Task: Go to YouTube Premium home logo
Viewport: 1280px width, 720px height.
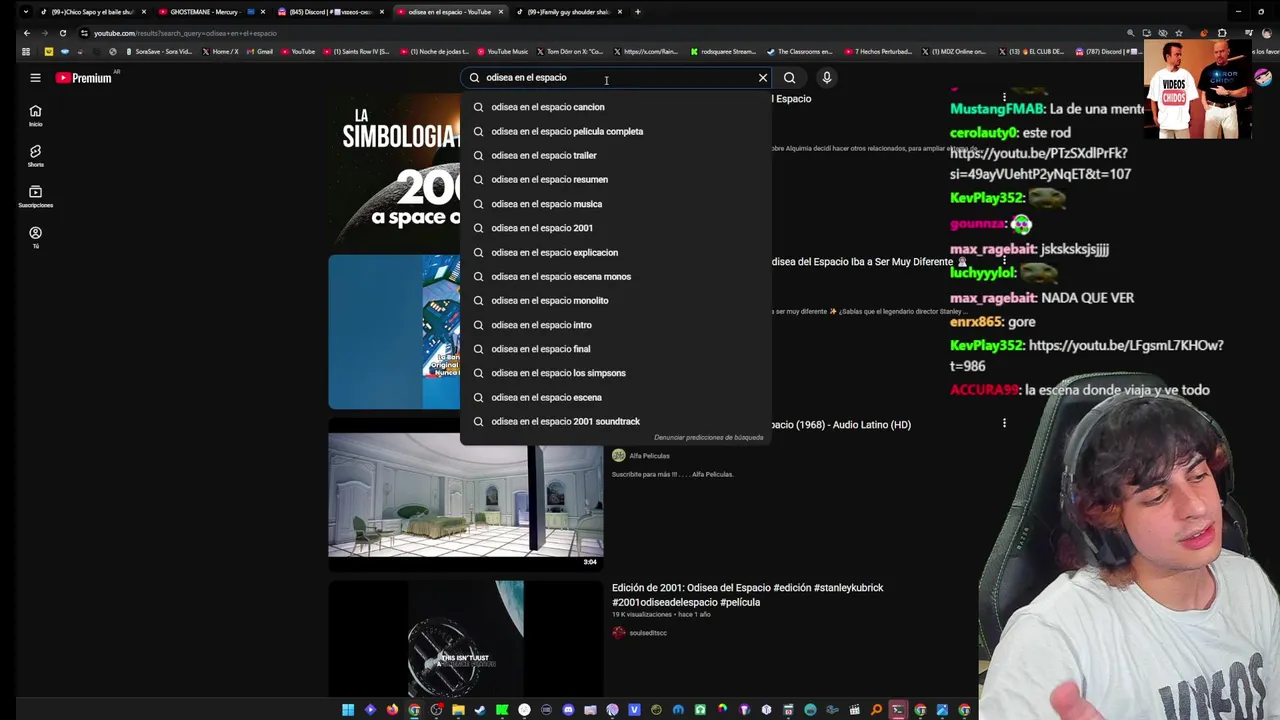Action: pyautogui.click(x=84, y=77)
